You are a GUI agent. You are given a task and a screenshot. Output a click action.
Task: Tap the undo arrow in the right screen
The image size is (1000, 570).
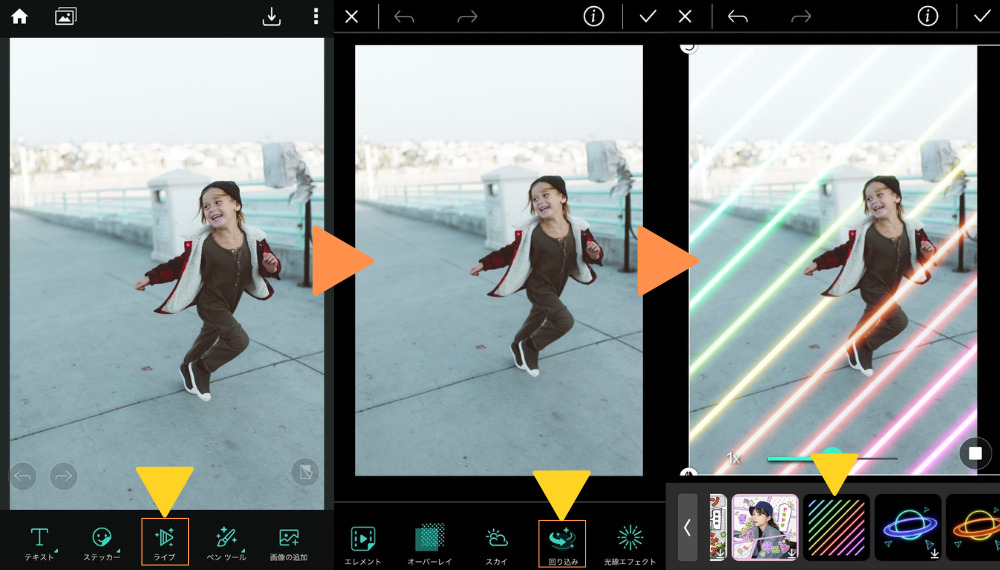click(x=738, y=17)
